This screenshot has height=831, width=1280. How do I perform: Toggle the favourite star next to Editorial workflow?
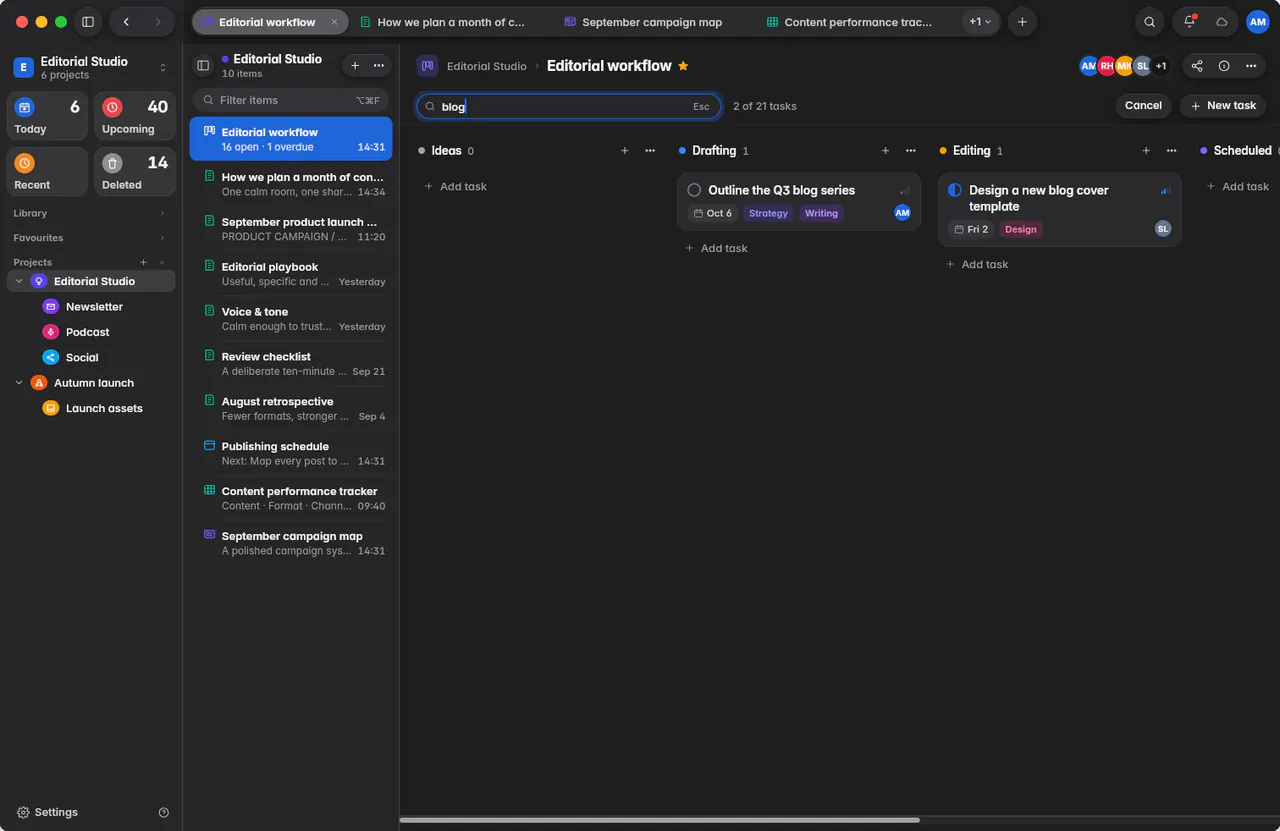pos(683,66)
